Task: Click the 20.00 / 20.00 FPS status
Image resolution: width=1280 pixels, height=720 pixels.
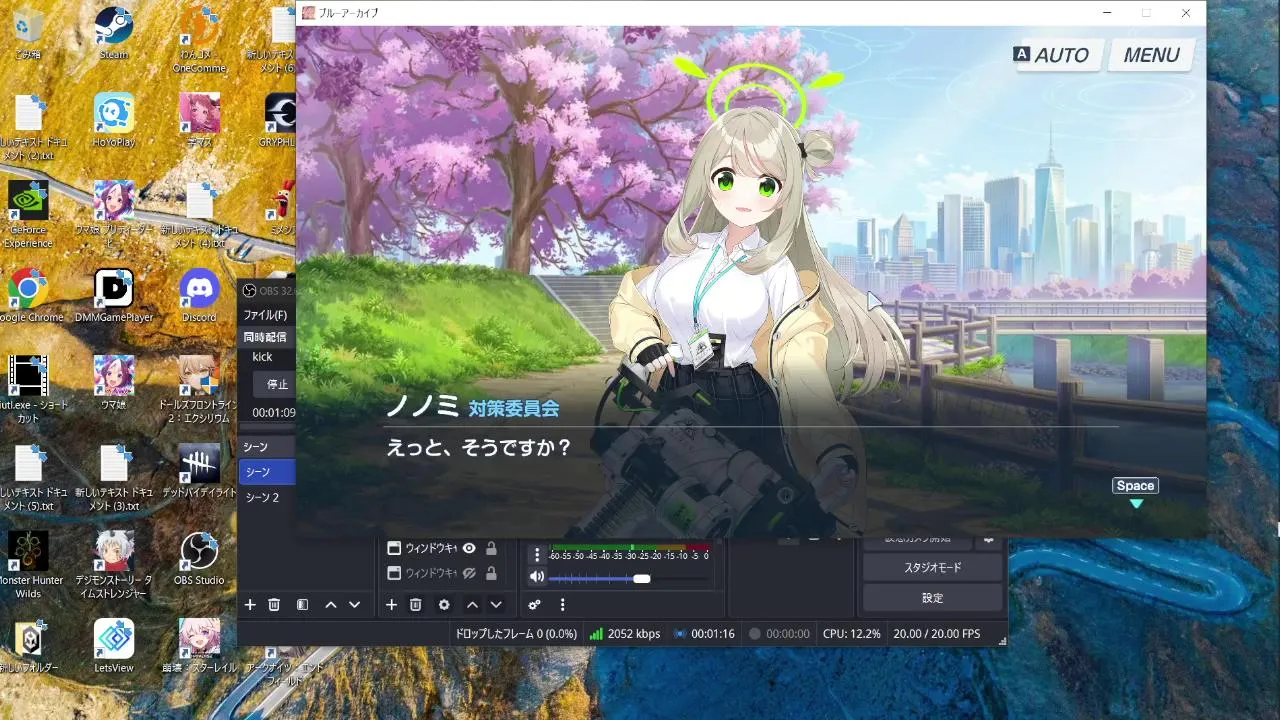Action: click(x=936, y=634)
